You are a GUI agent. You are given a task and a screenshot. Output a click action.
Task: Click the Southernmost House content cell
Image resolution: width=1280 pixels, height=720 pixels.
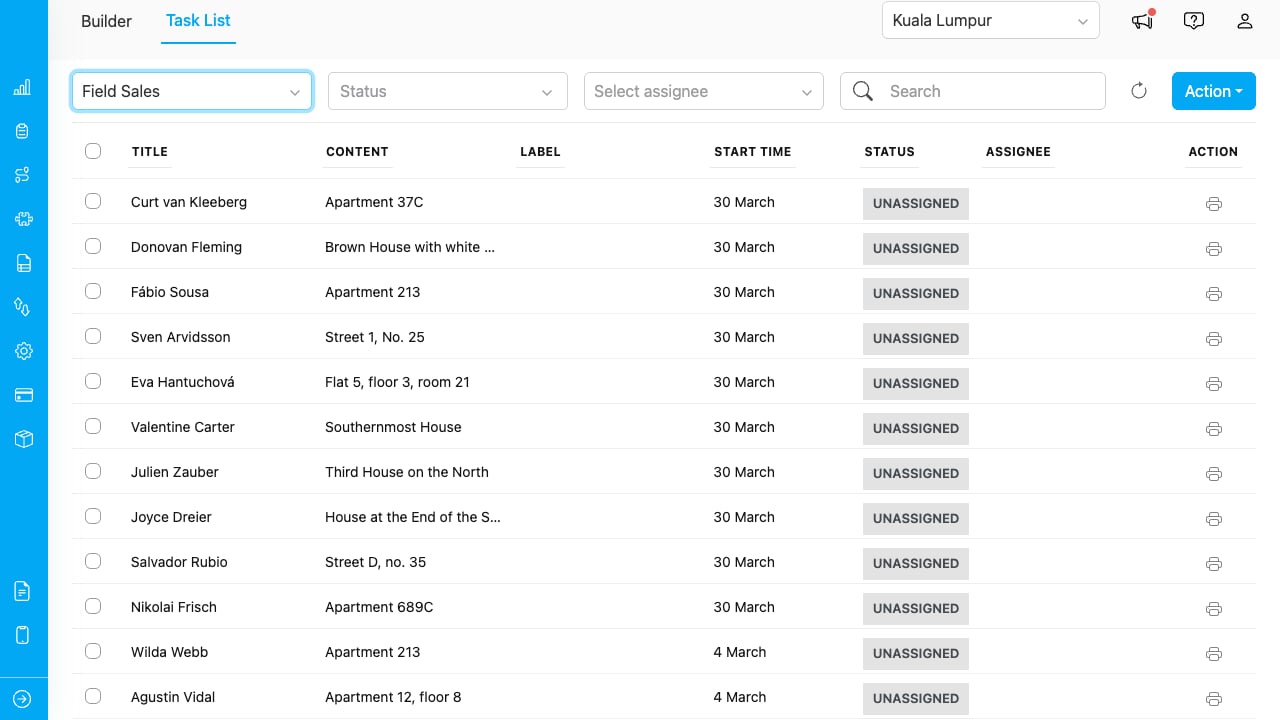coord(393,427)
